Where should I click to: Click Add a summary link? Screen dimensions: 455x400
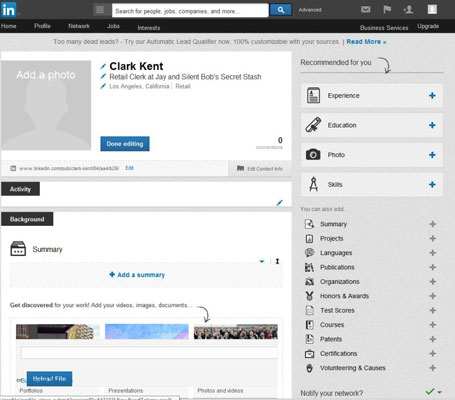point(137,275)
